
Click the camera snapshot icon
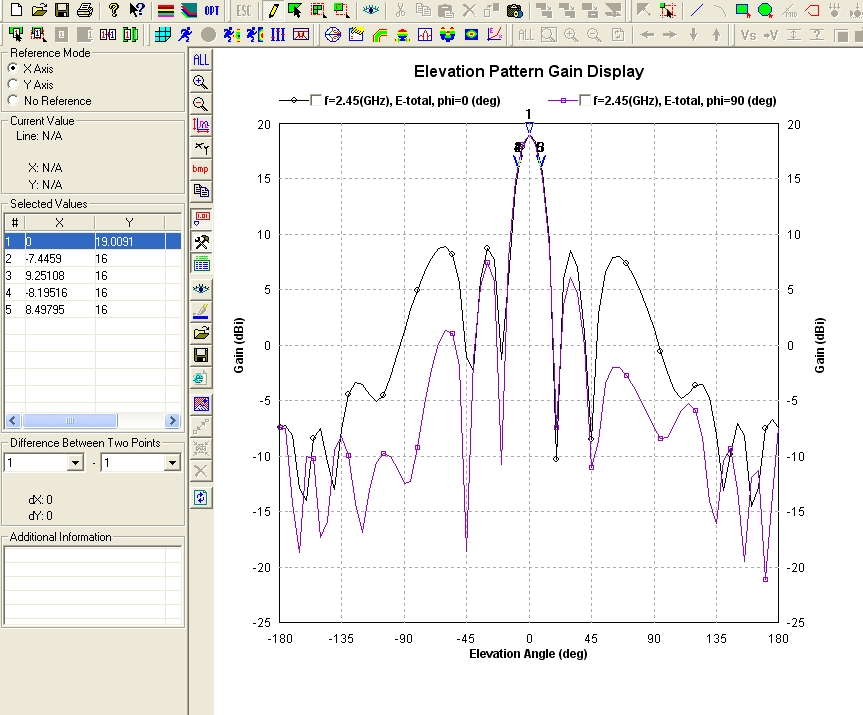514,11
